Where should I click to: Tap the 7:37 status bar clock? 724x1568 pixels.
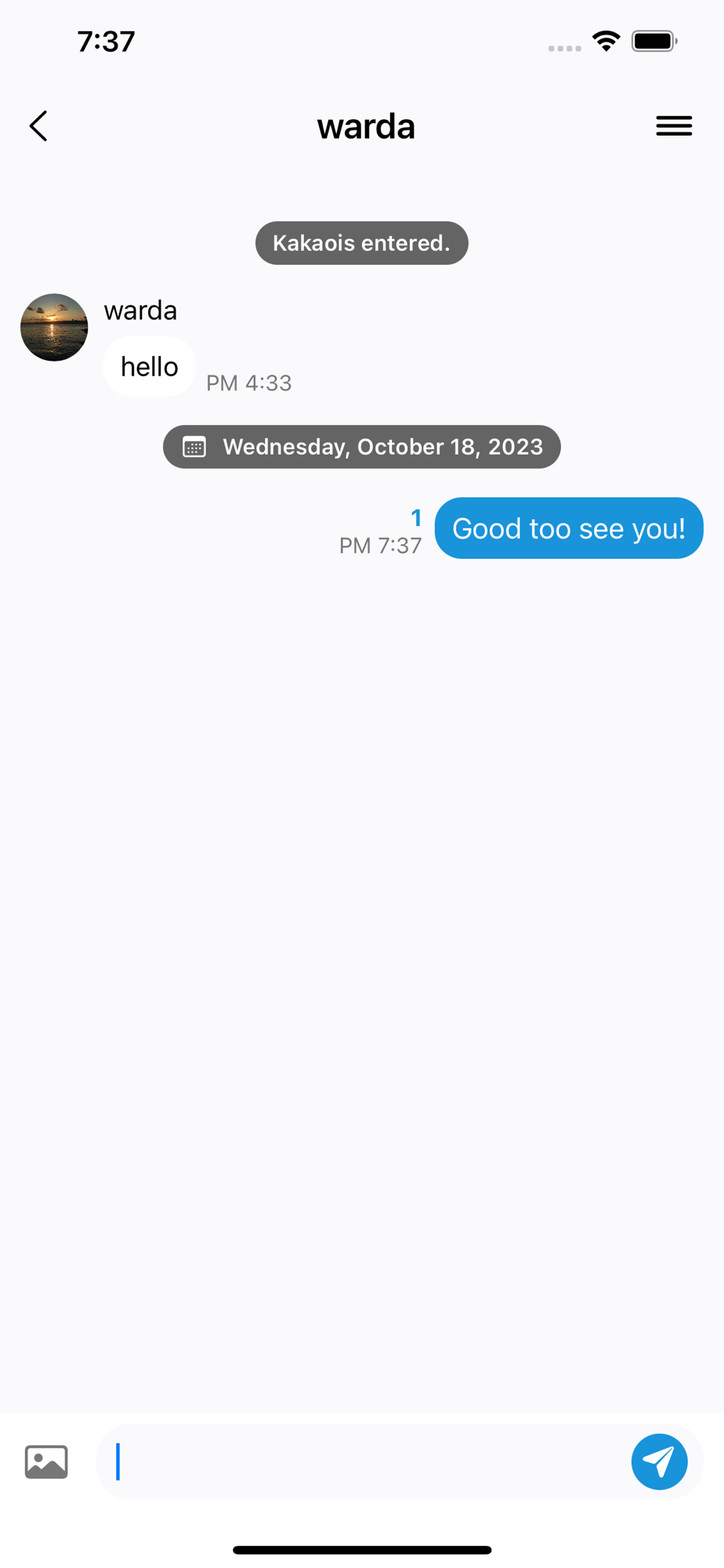click(x=106, y=42)
